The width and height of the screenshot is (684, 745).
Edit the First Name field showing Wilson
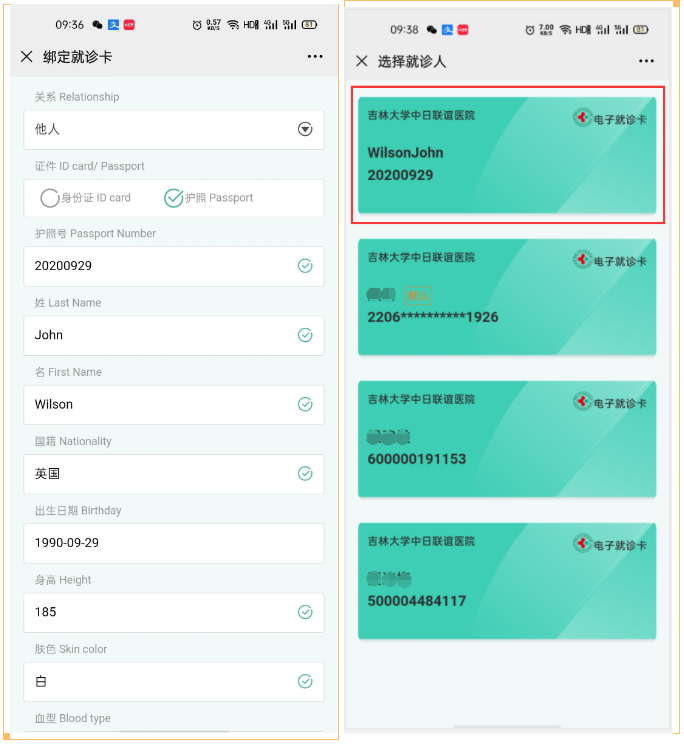tap(160, 404)
